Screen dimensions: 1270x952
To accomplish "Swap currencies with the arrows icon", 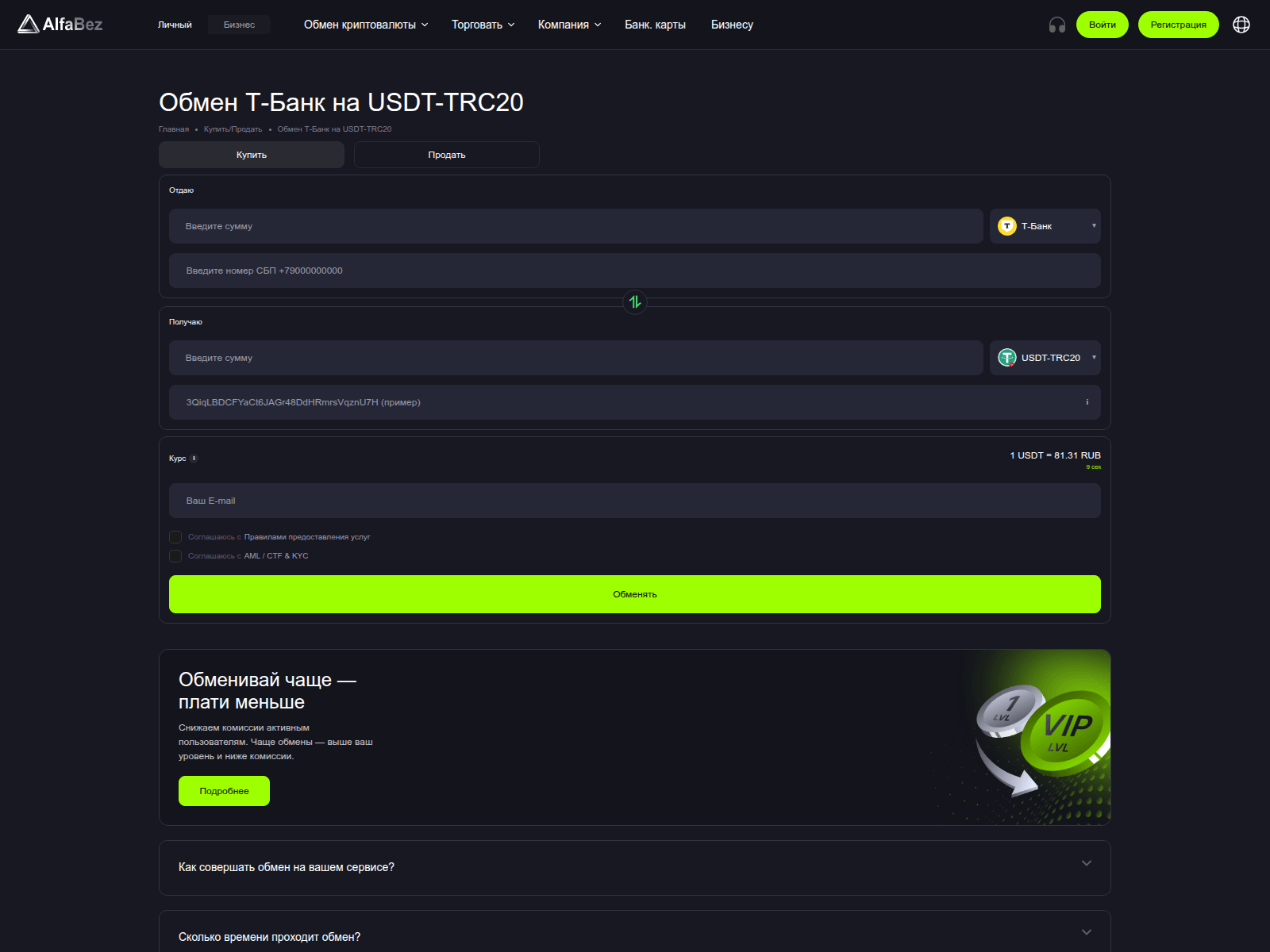I will click(635, 302).
